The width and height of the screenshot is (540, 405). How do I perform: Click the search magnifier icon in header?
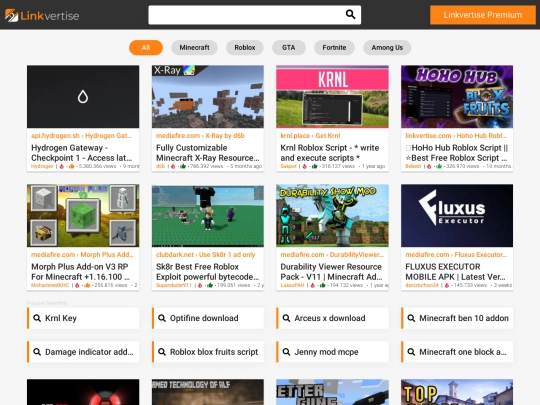pos(350,14)
